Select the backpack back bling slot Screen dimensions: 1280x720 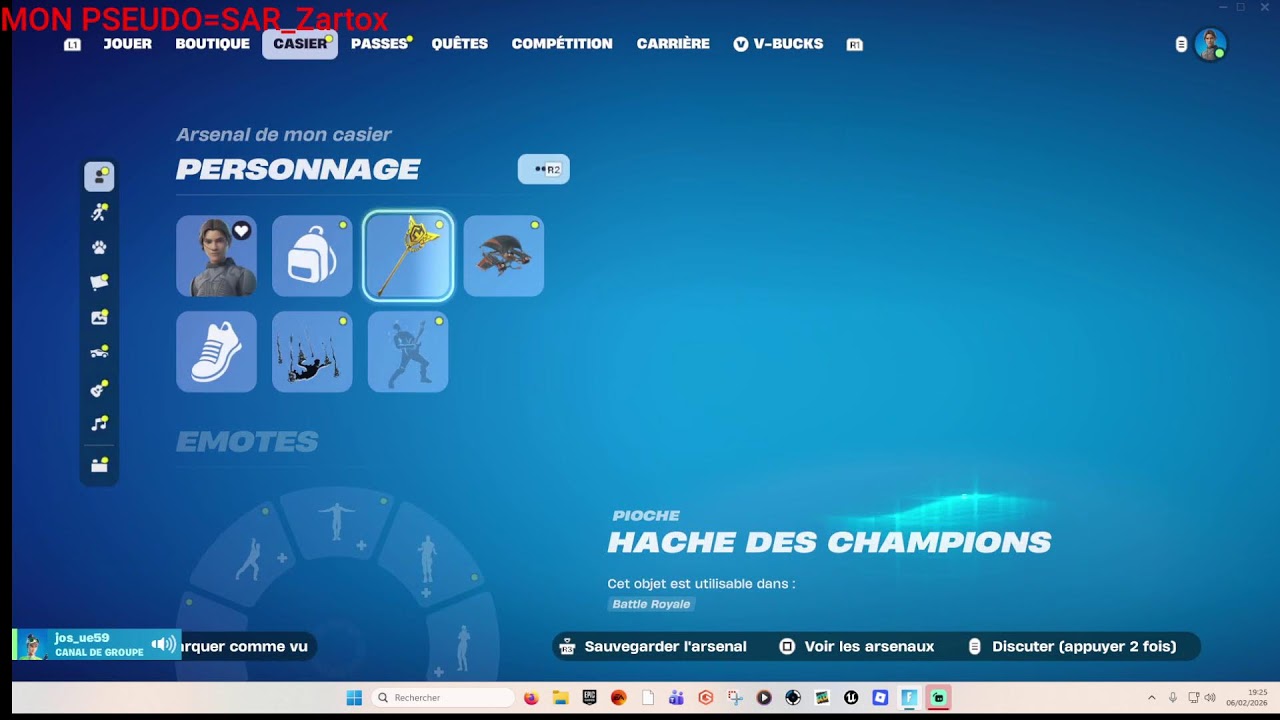pyautogui.click(x=312, y=256)
